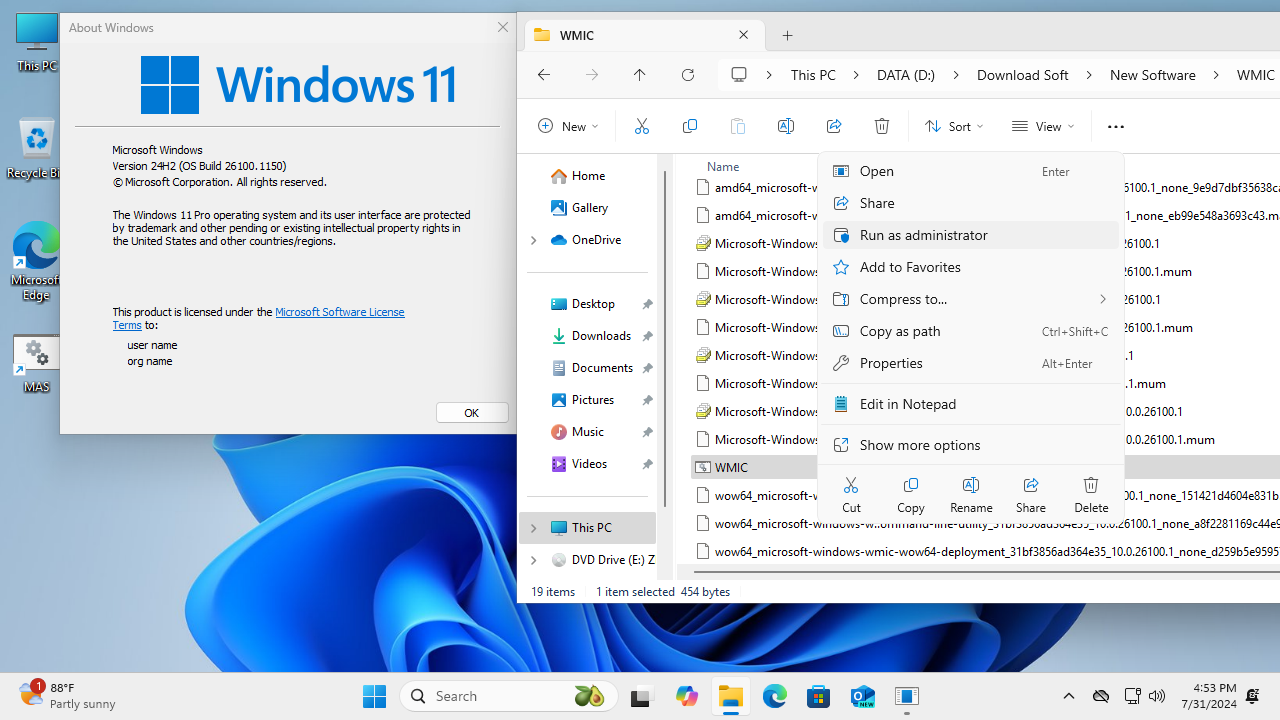1280x720 pixels.
Task: Open the Start menu
Action: pos(375,696)
